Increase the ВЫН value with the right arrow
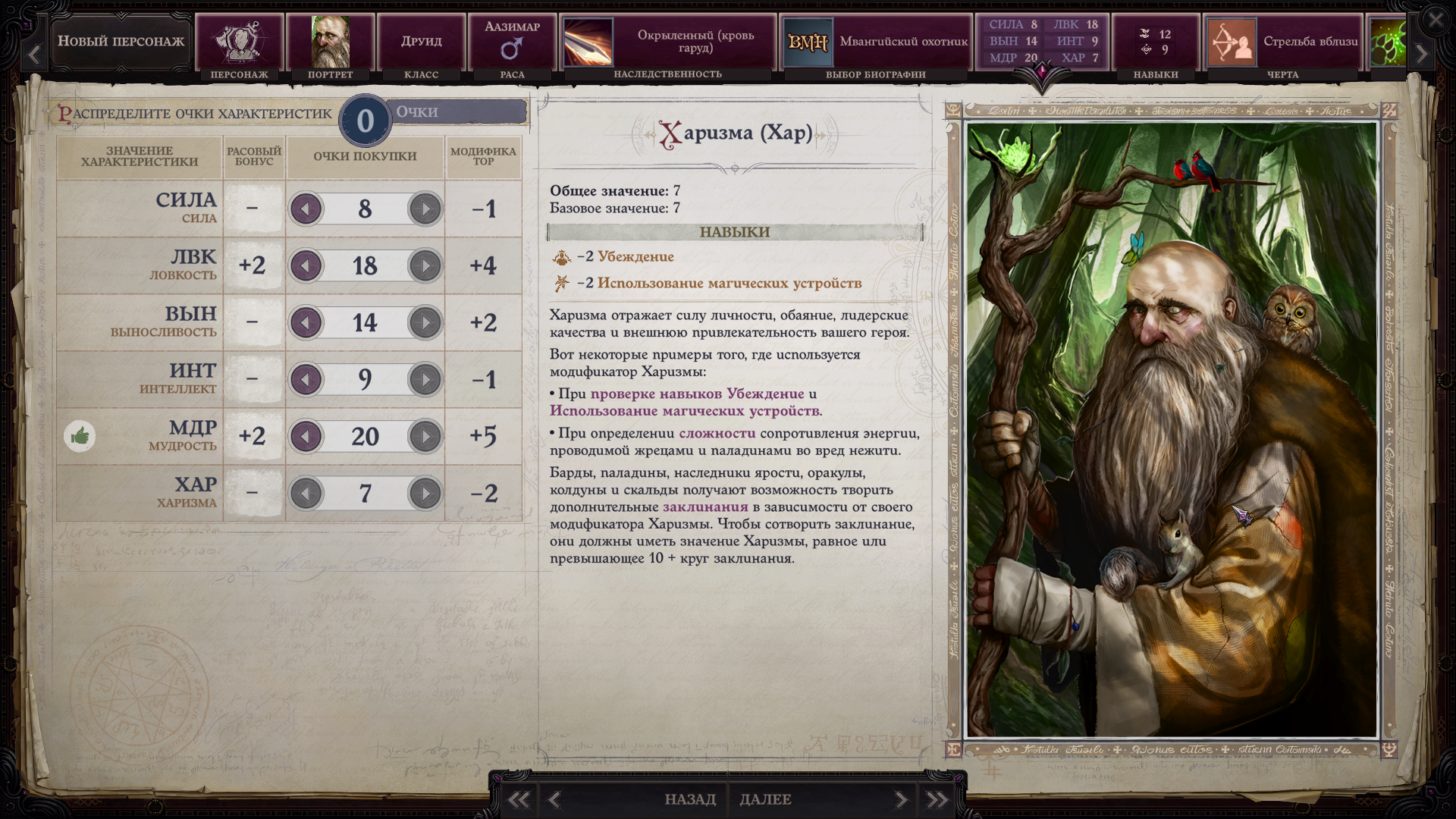The image size is (1456, 819). (x=425, y=322)
